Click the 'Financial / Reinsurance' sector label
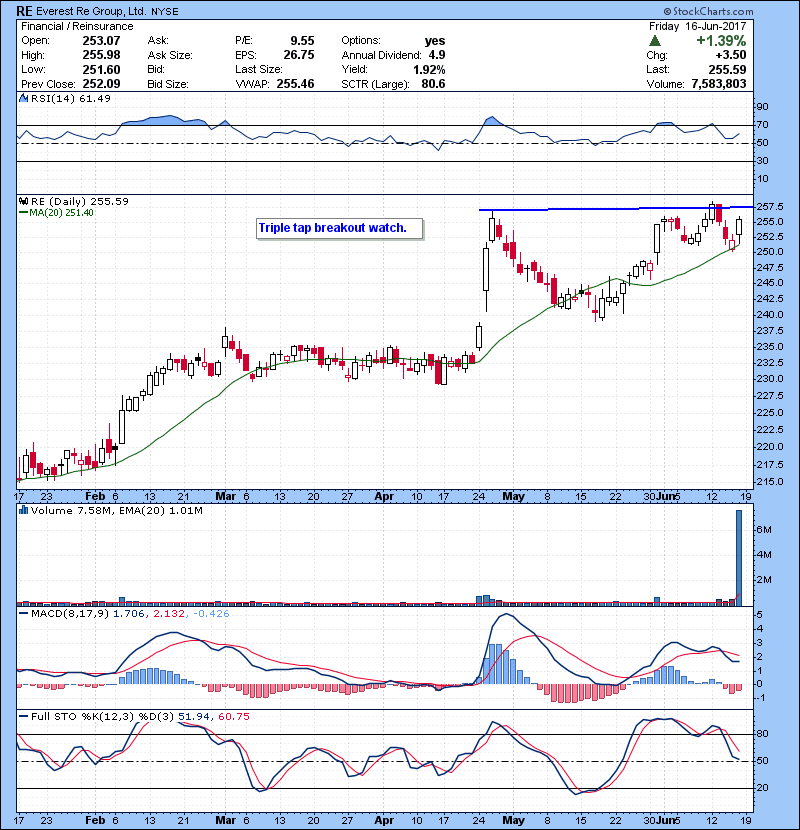This screenshot has height=830, width=800. [x=77, y=26]
